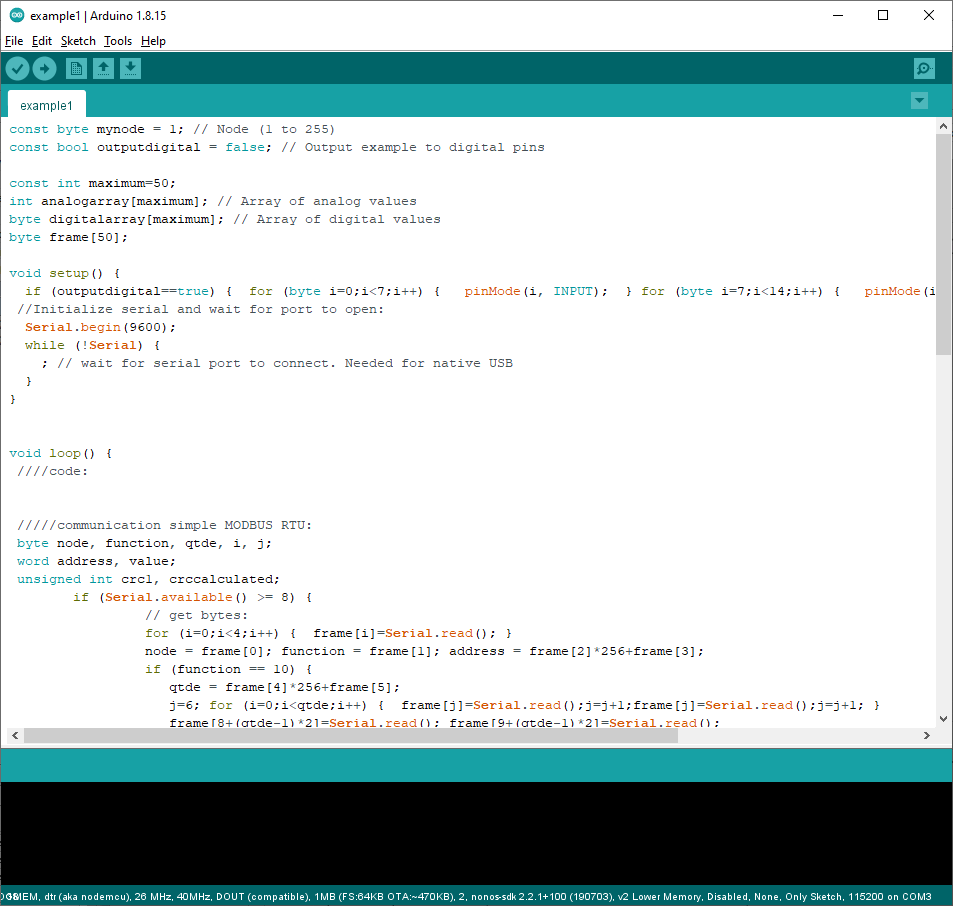Click the Arduino logo in the title bar
Viewport: 953px width, 906px height.
point(16,15)
